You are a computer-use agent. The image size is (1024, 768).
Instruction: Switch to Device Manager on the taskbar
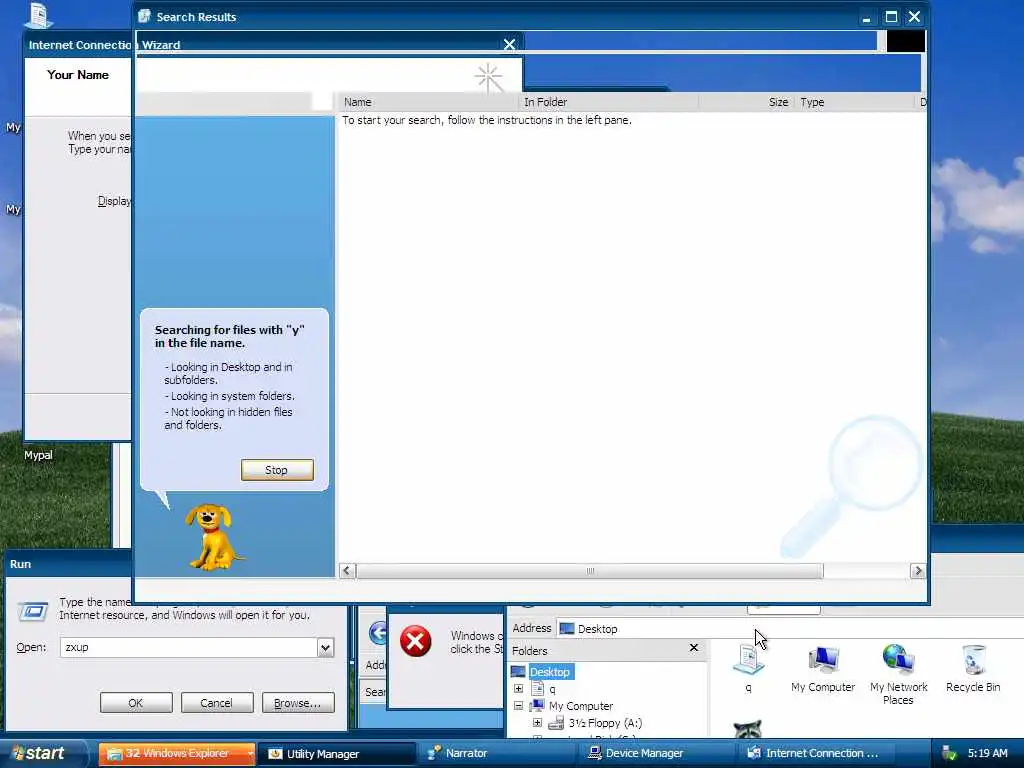click(656, 754)
